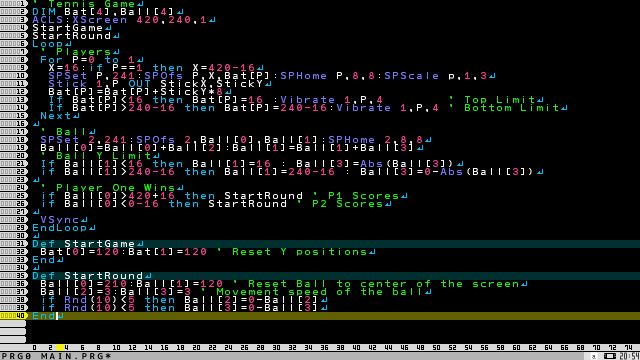640x360 pixels.
Task: Click line number 35 beside Def StartRound
Action: click(13, 276)
